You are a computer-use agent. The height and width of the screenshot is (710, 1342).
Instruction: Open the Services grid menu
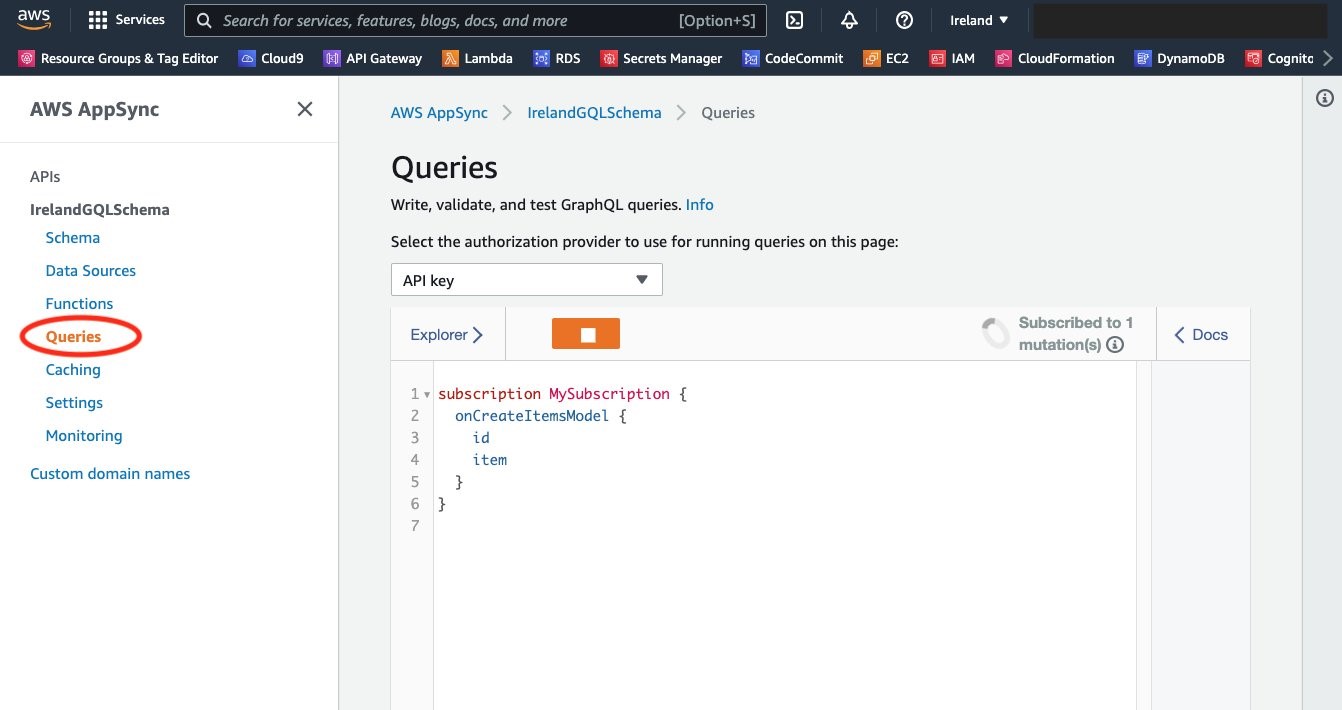[127, 20]
